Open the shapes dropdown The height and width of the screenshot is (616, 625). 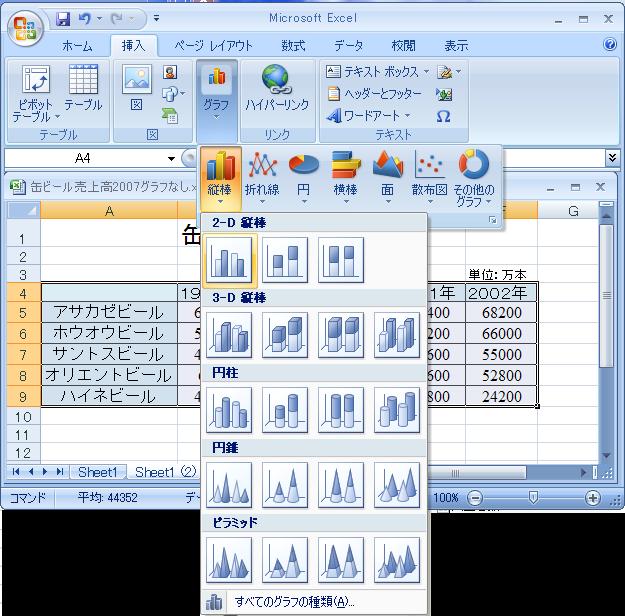[174, 94]
